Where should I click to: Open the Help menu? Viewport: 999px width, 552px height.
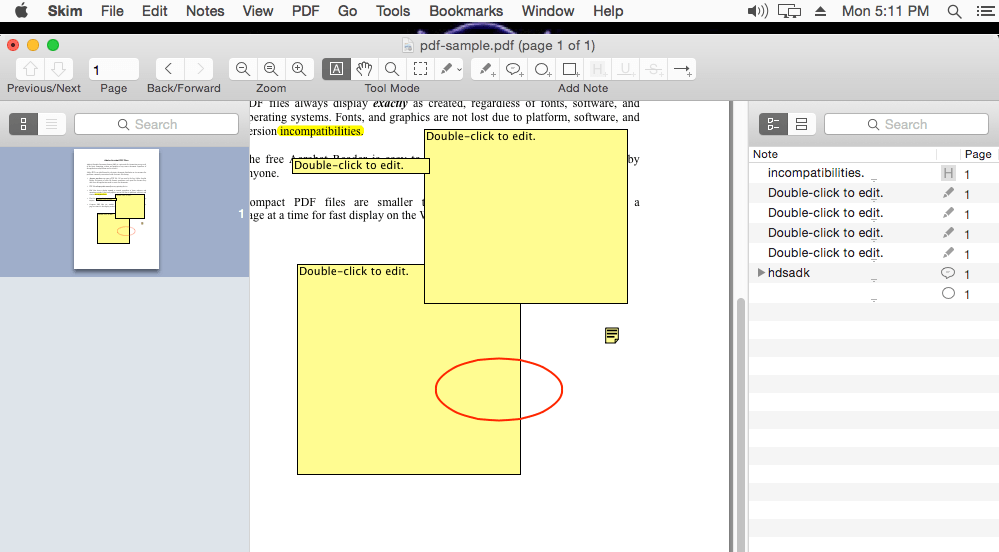[608, 11]
